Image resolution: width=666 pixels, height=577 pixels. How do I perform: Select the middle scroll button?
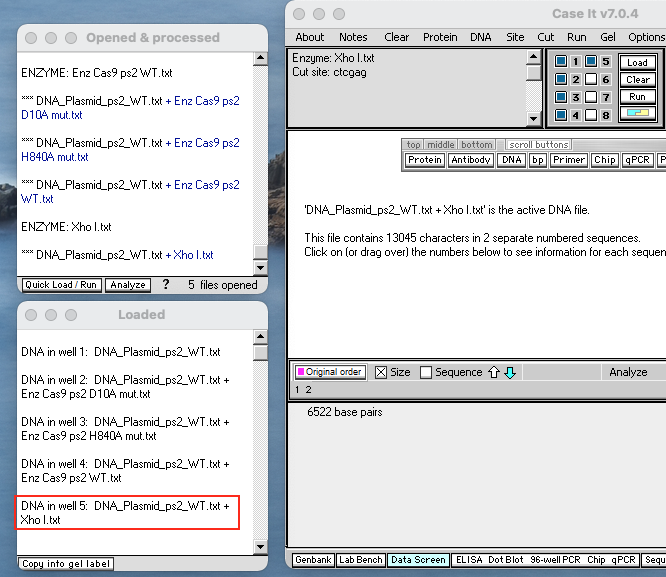click(440, 145)
